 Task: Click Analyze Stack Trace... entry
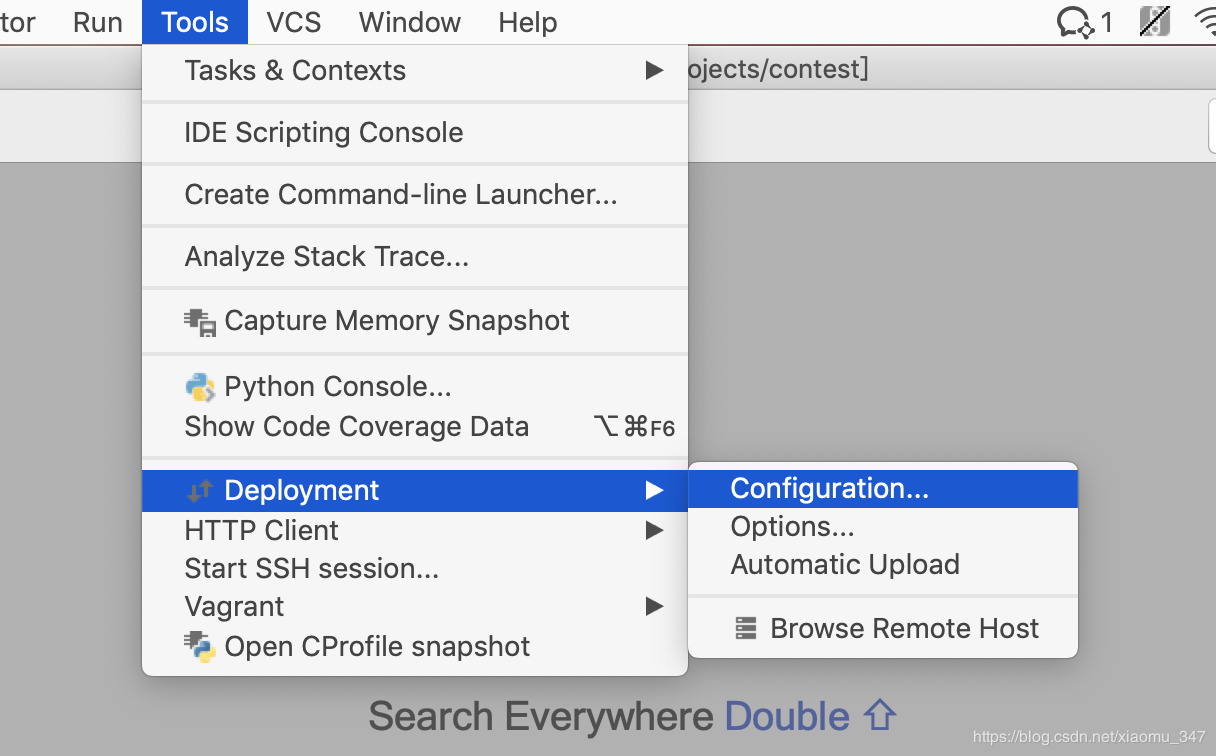(x=326, y=257)
